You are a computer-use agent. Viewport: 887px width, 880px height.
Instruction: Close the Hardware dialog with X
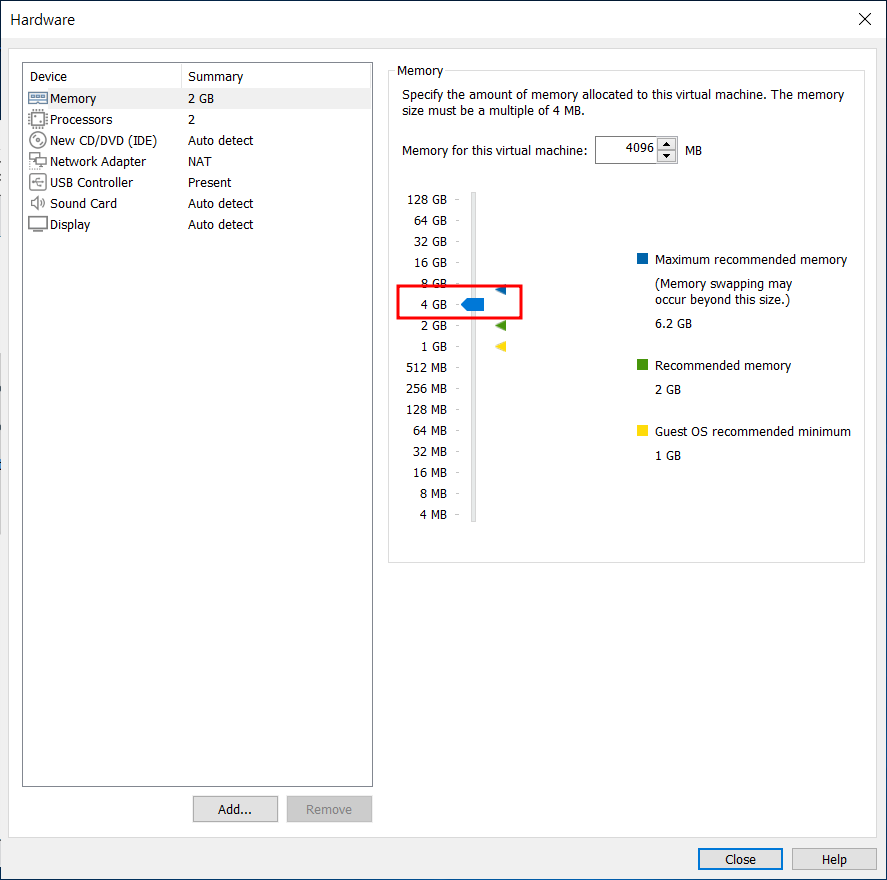point(864,19)
